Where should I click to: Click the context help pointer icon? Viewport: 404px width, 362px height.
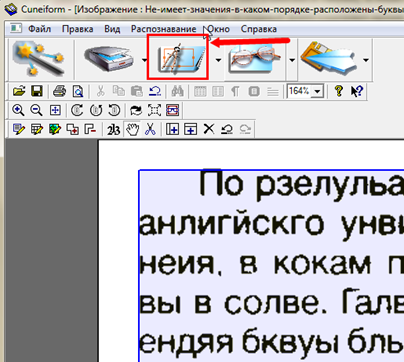[x=357, y=91]
